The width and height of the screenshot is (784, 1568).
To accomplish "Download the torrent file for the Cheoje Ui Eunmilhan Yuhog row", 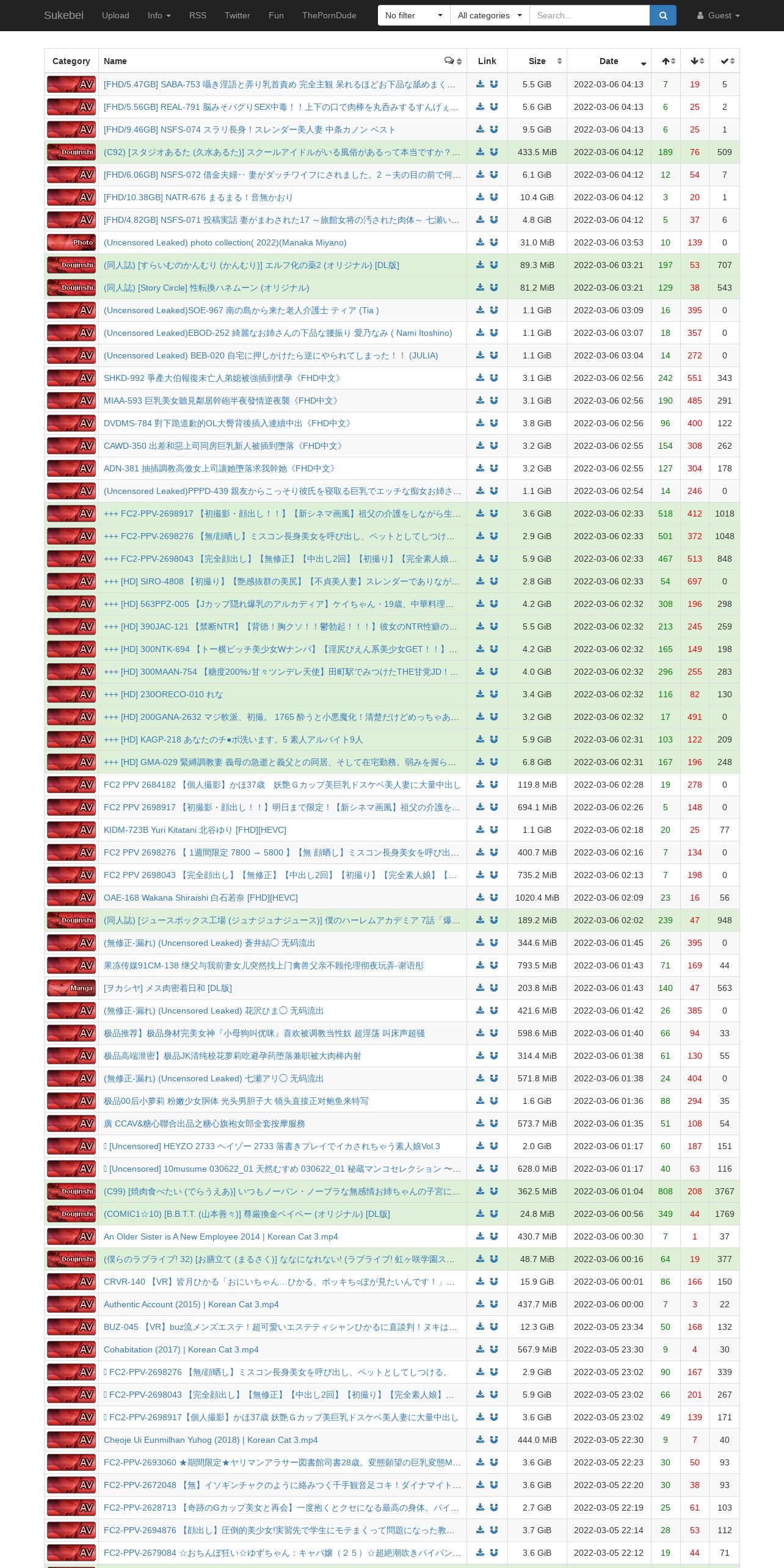I will tap(480, 1440).
